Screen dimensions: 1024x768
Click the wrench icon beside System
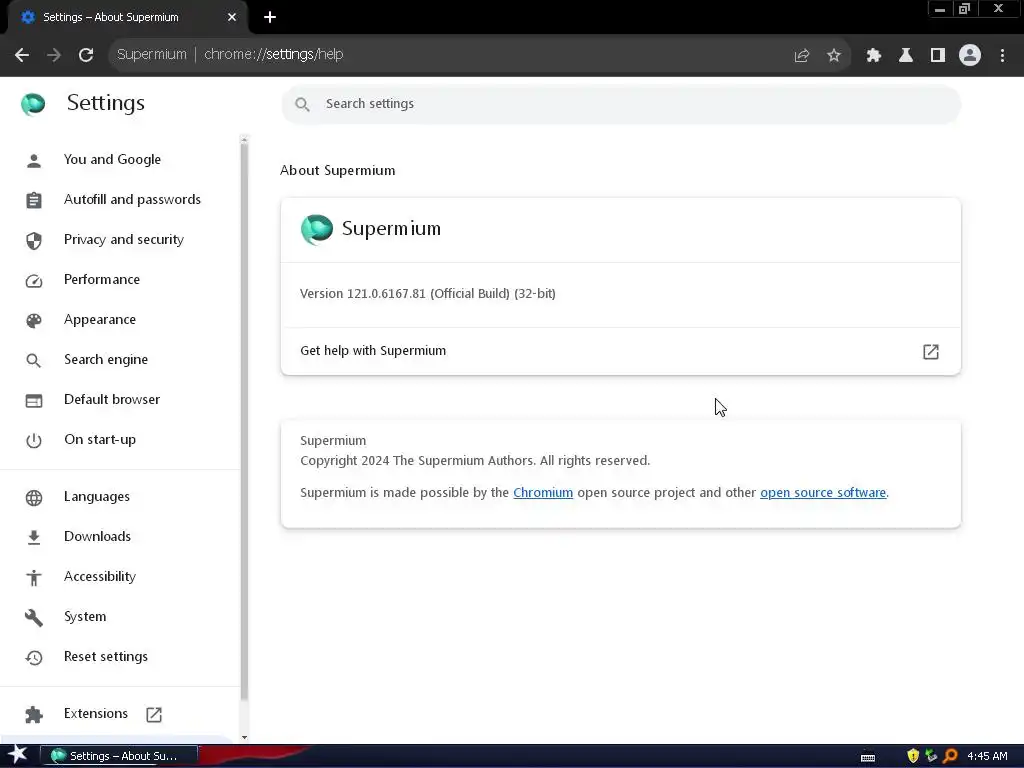[34, 617]
